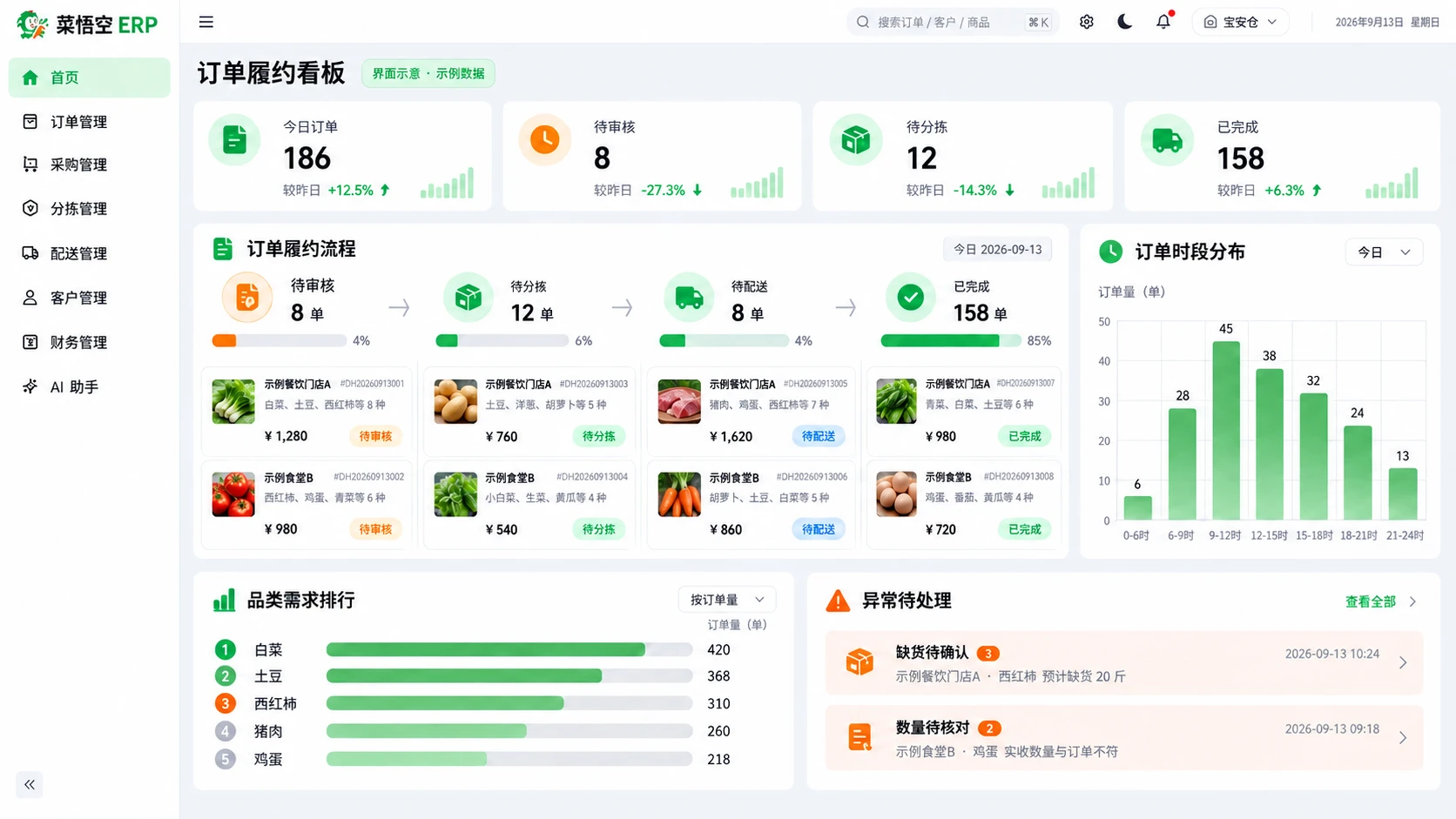1456x819 pixels.
Task: Click 待配送 status on ¥1,620 order
Action: tap(818, 436)
